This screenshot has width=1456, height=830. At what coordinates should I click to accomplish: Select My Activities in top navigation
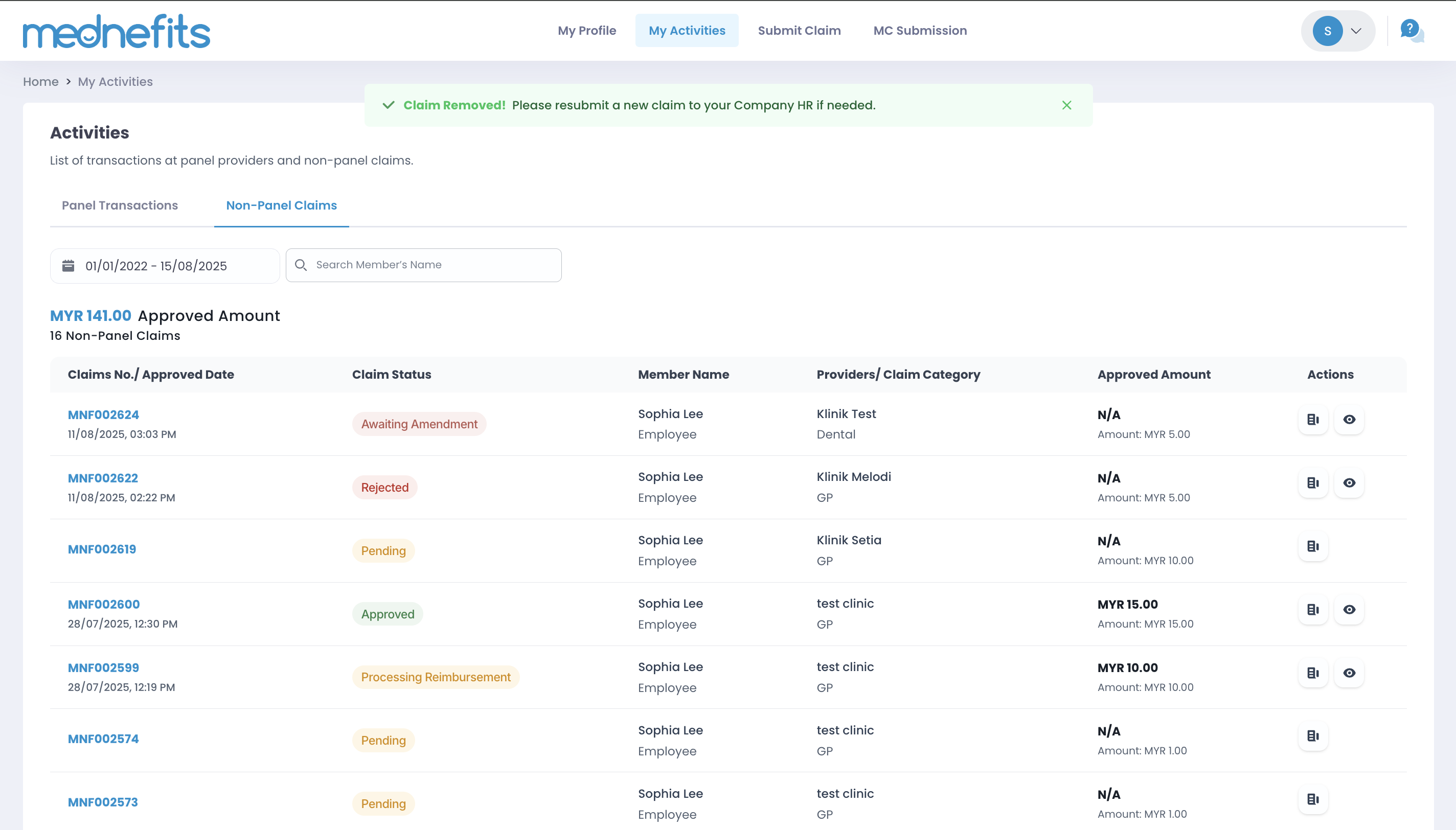click(687, 31)
